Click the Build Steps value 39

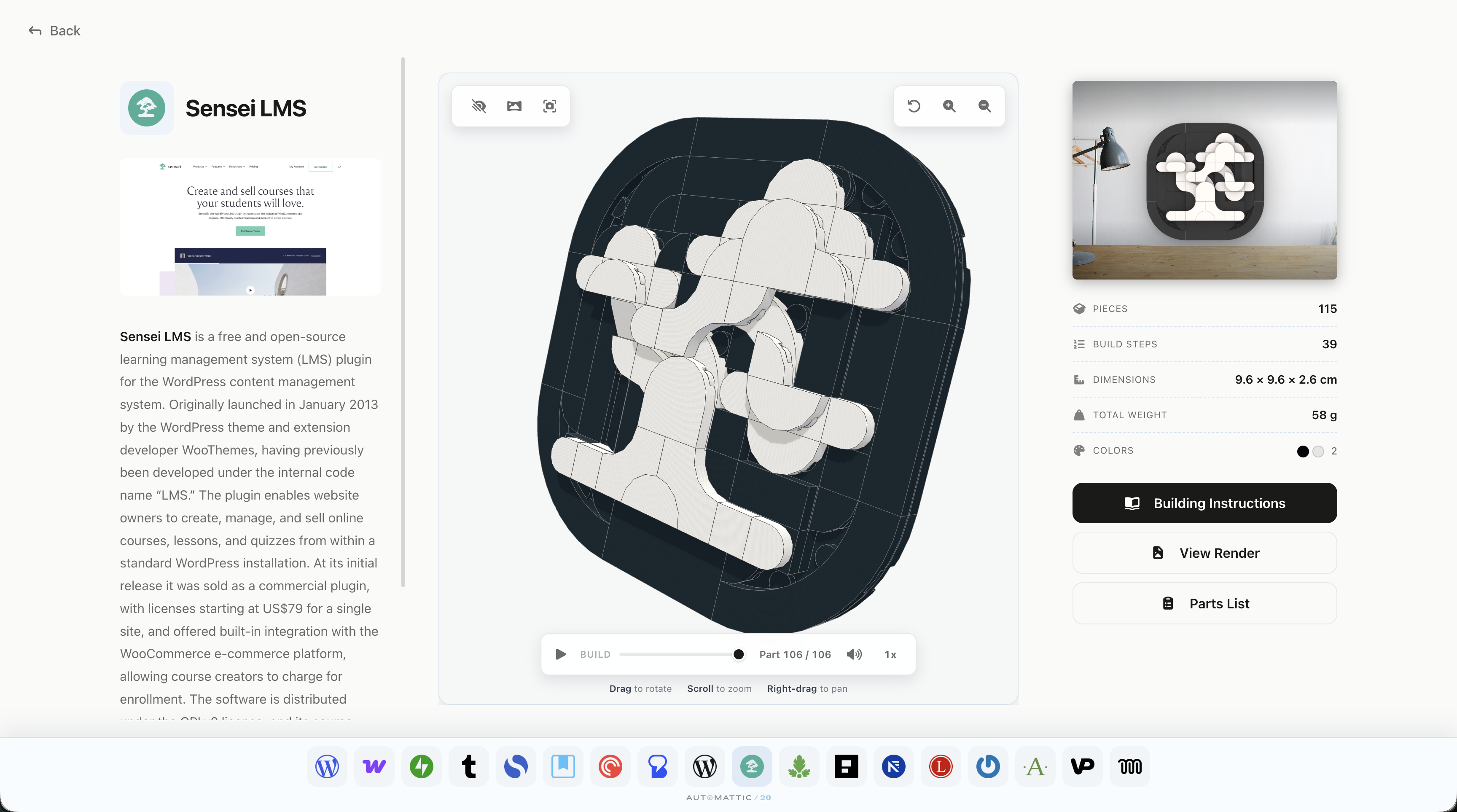click(1329, 344)
